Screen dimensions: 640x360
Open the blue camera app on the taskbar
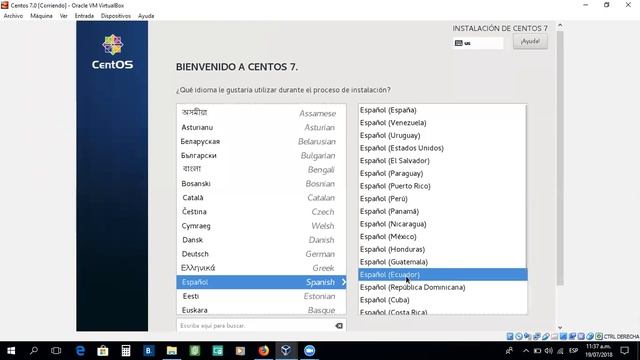[309, 351]
